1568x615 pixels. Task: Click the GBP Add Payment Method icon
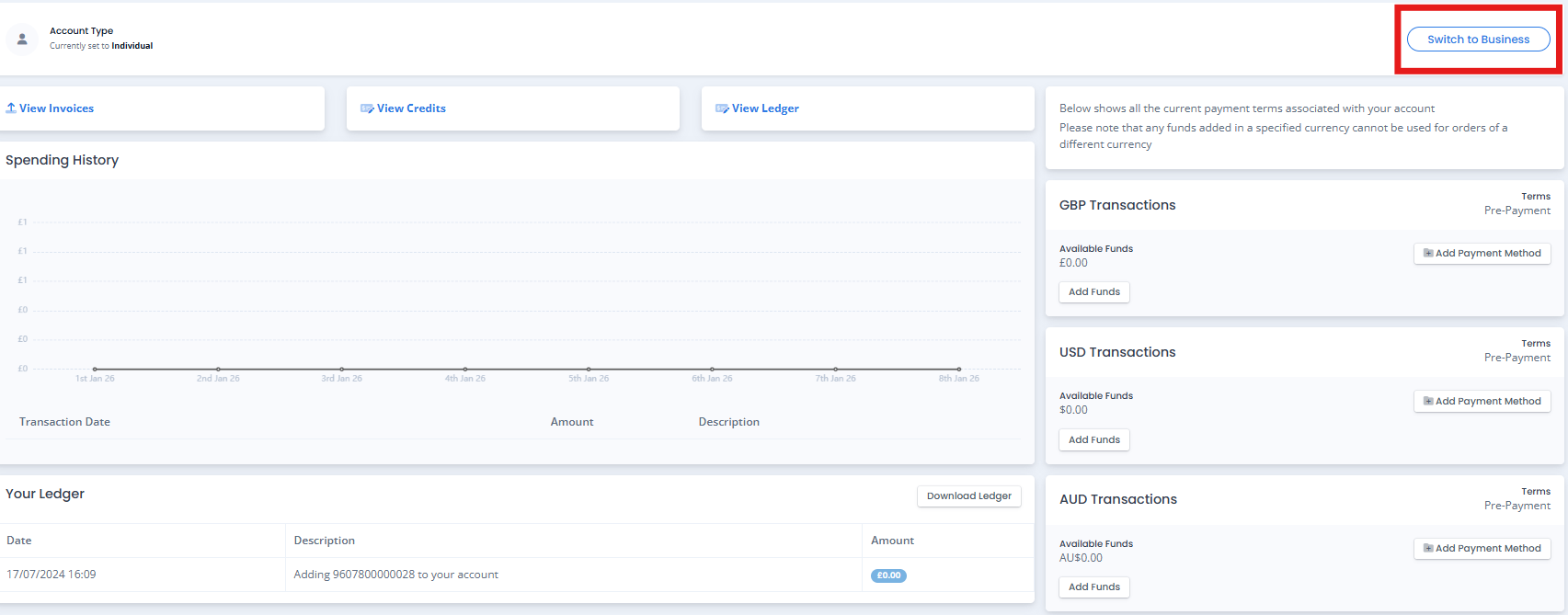click(x=1428, y=254)
